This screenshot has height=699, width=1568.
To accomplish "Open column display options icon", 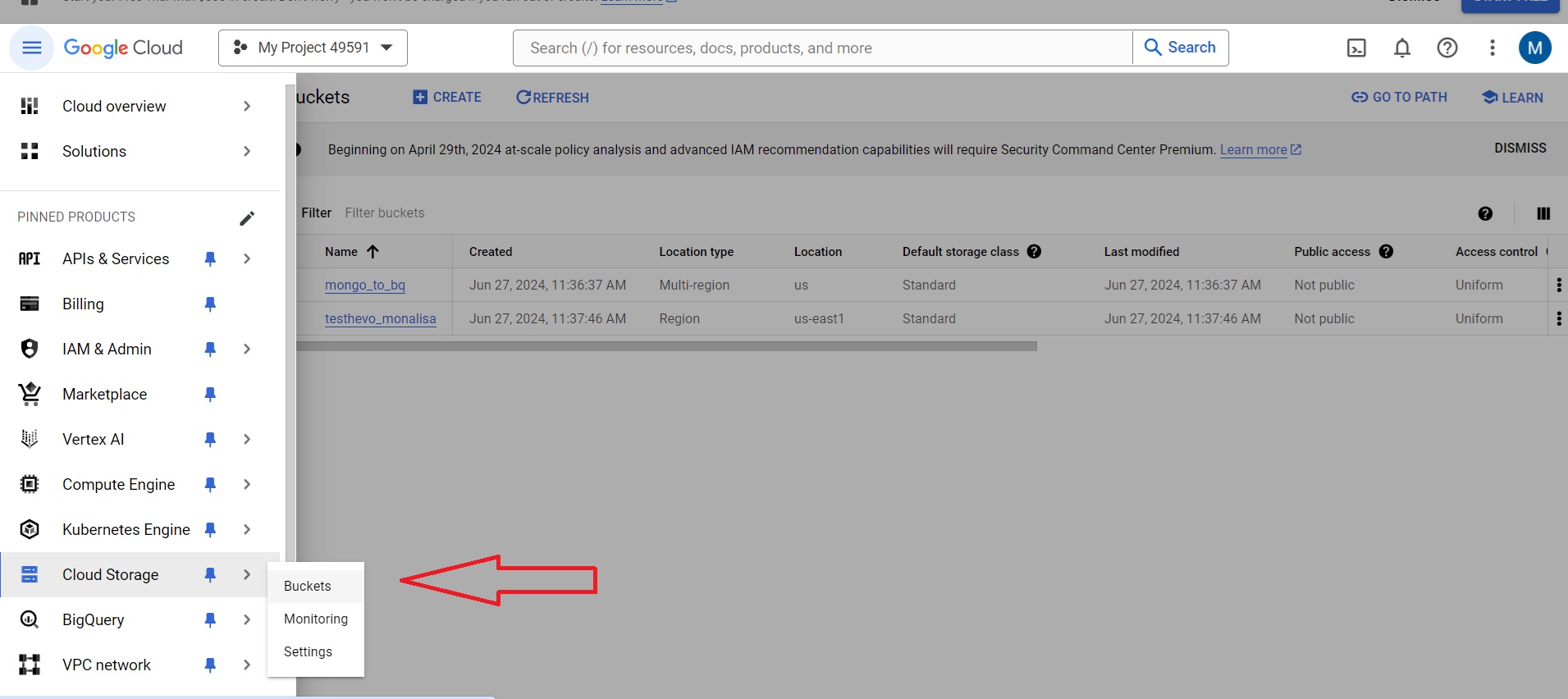I will [1543, 213].
